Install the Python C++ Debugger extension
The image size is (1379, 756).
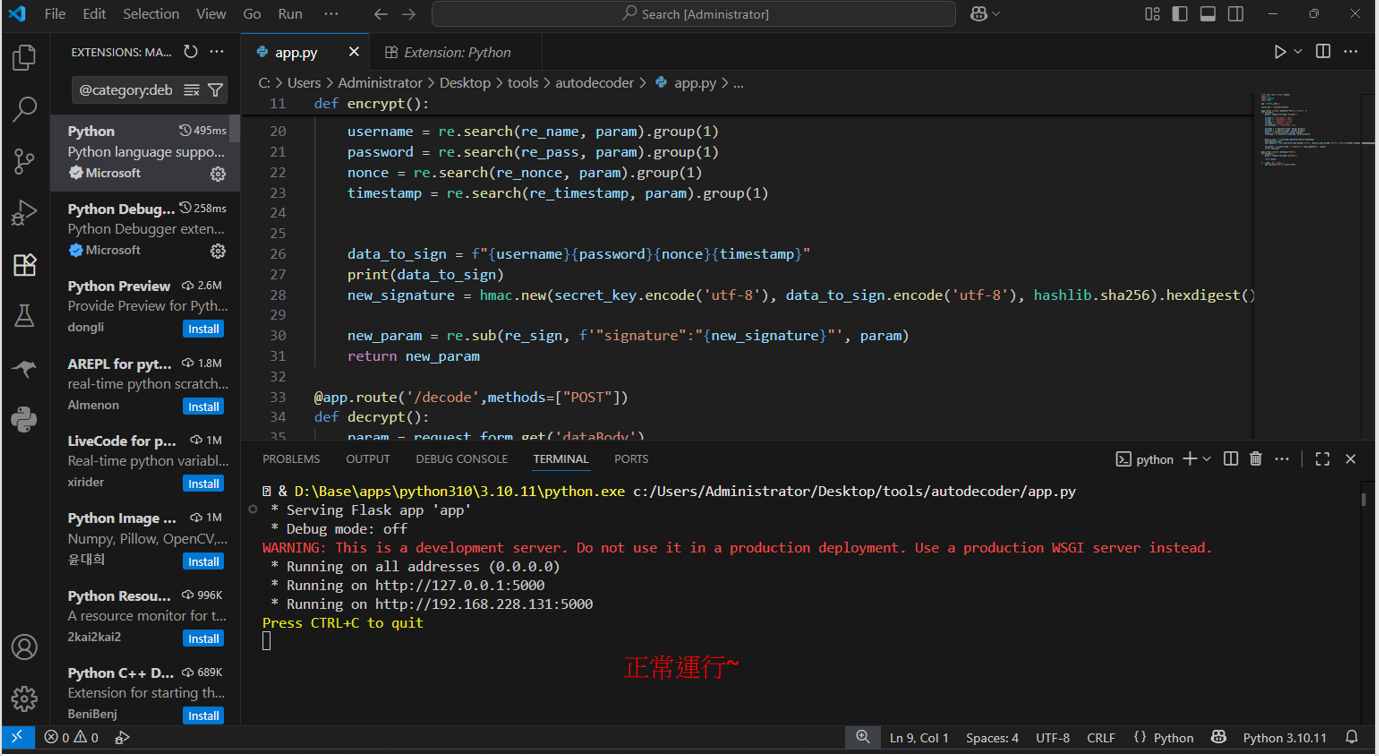[x=204, y=716]
